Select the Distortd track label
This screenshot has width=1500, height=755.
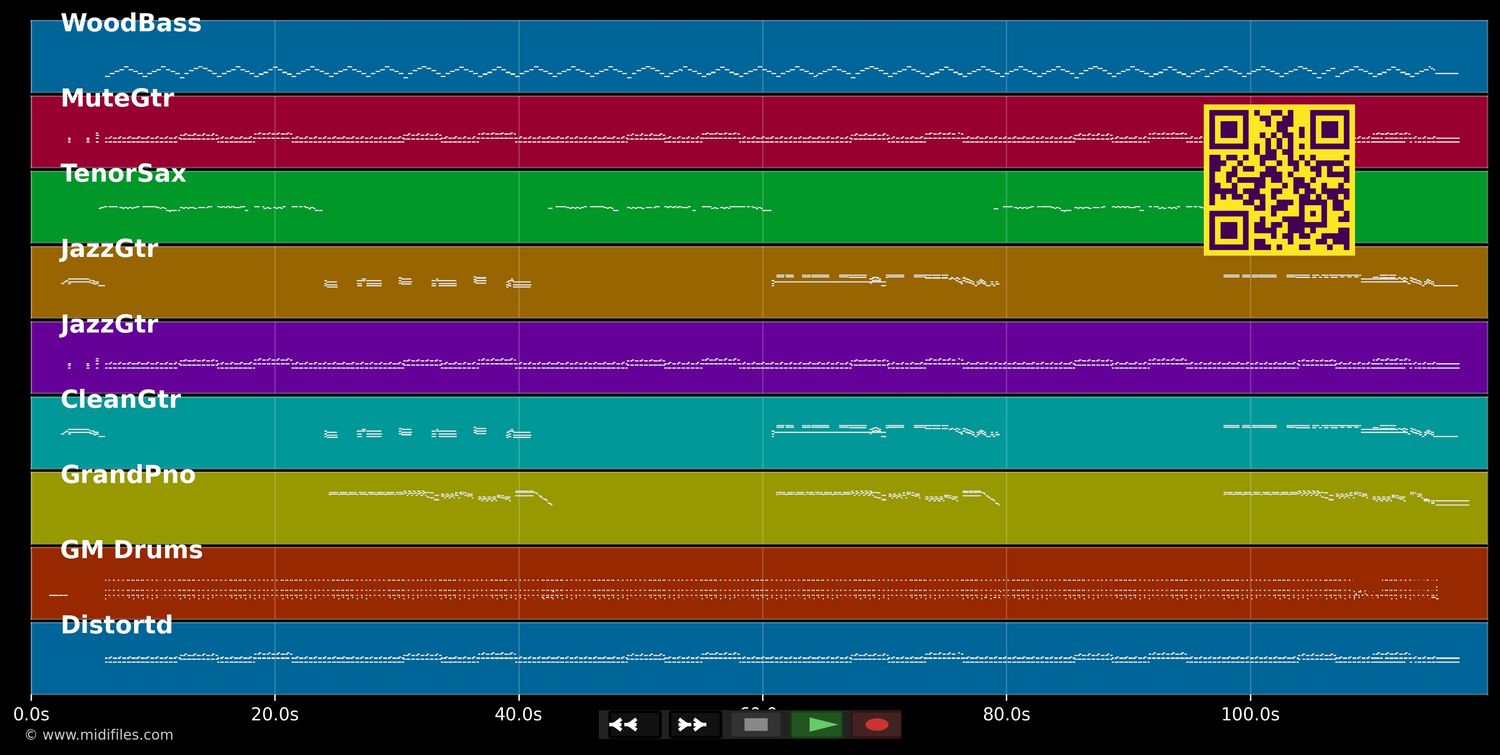pyautogui.click(x=116, y=624)
